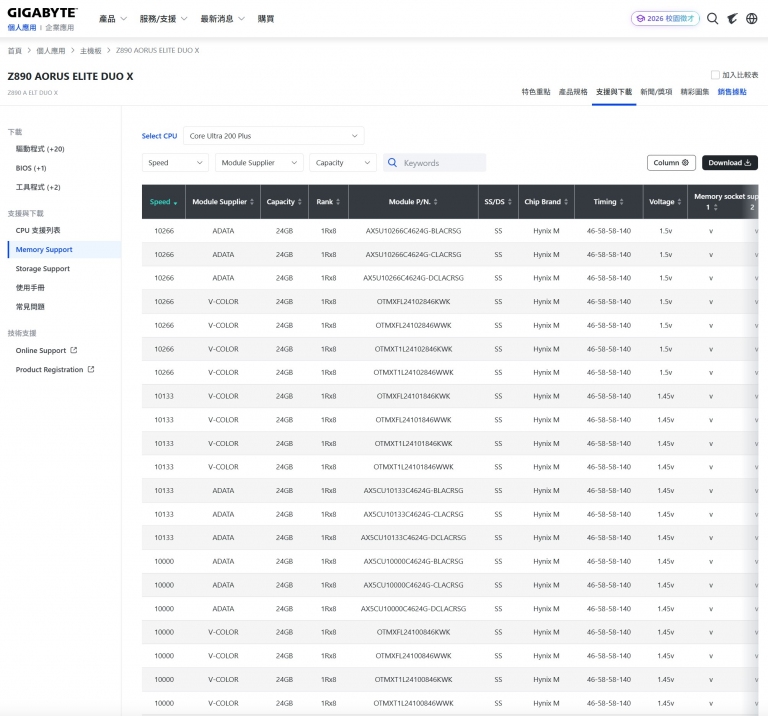Click the search magnifier icon in header
This screenshot has width=768, height=716.
713,18
